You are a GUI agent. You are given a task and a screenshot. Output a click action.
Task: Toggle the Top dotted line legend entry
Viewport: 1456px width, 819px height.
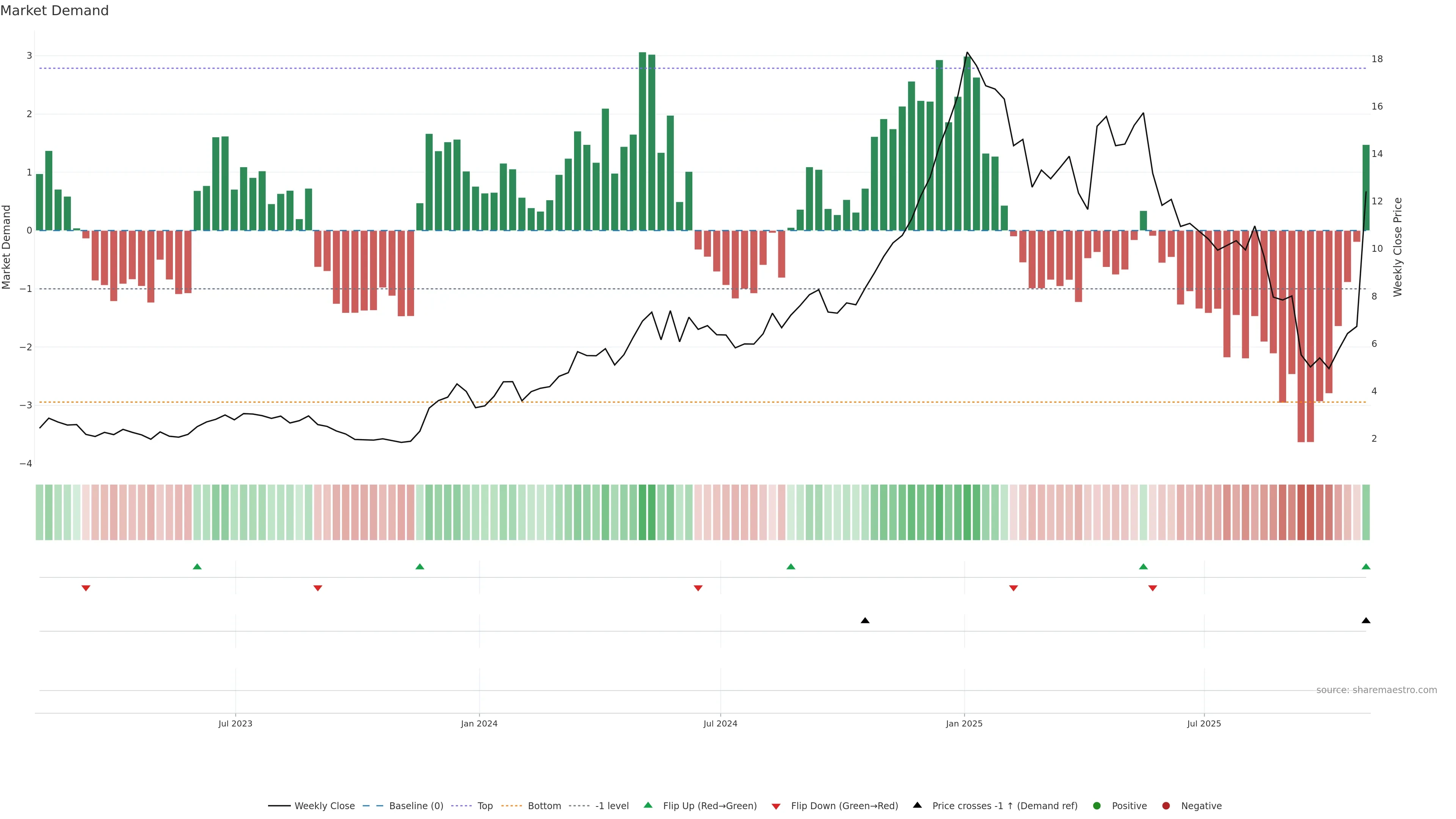tap(485, 805)
